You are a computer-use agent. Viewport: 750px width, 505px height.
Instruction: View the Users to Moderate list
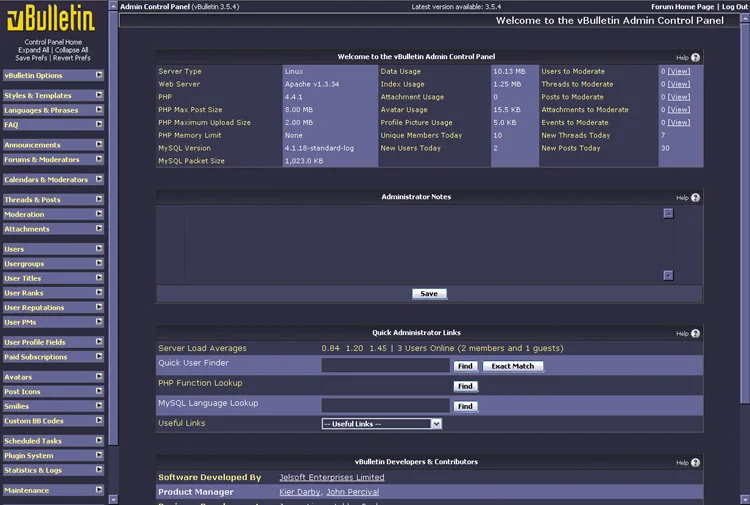pyautogui.click(x=679, y=72)
